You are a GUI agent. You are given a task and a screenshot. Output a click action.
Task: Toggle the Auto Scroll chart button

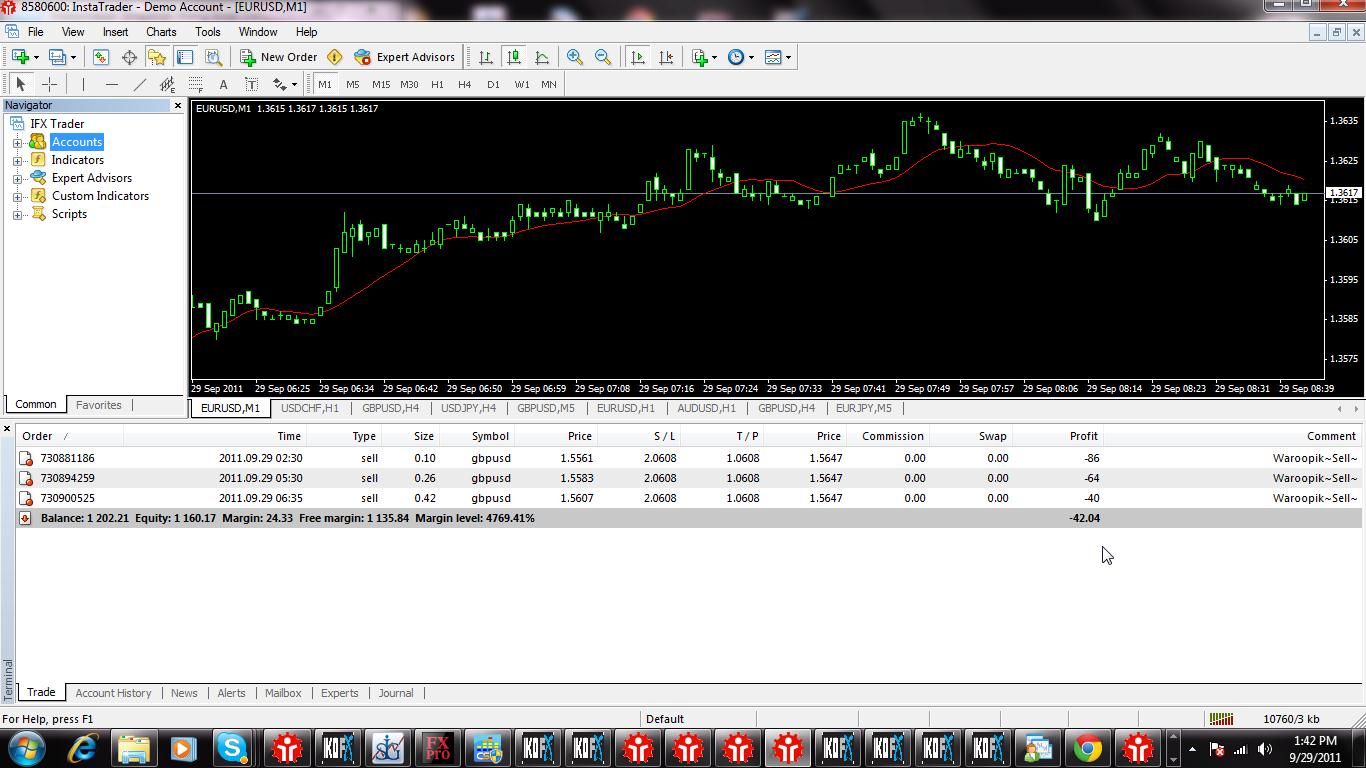[x=638, y=57]
